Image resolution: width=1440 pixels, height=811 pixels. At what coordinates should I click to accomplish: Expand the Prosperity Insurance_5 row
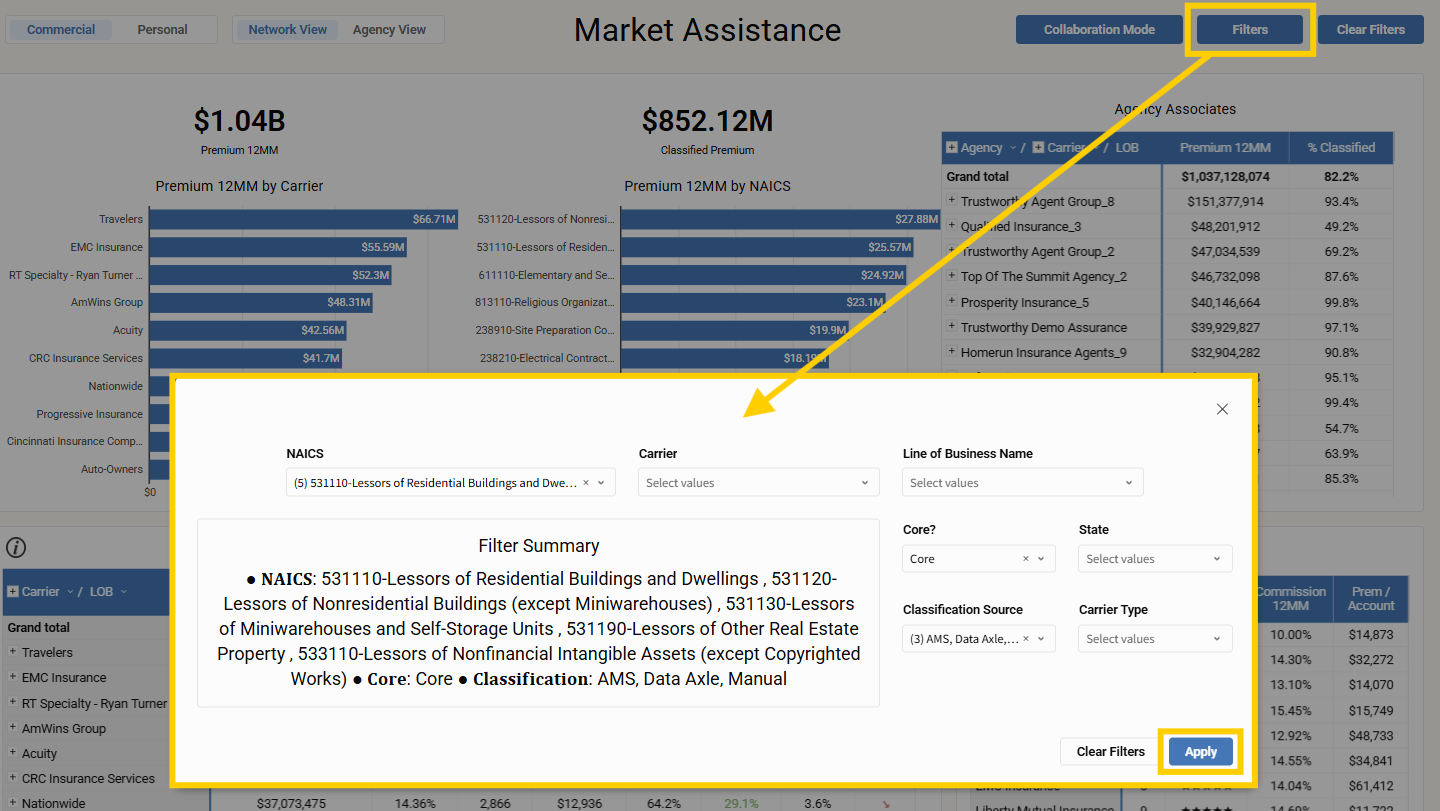tap(952, 301)
